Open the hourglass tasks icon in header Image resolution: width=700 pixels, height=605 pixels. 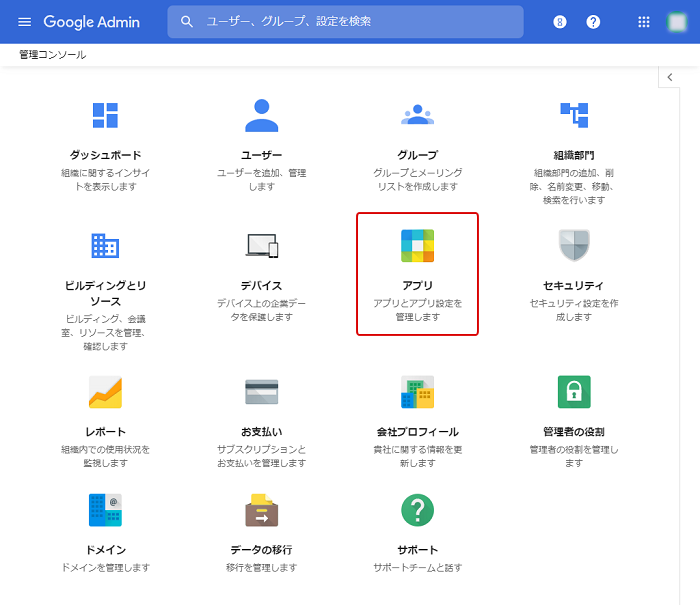pos(559,22)
